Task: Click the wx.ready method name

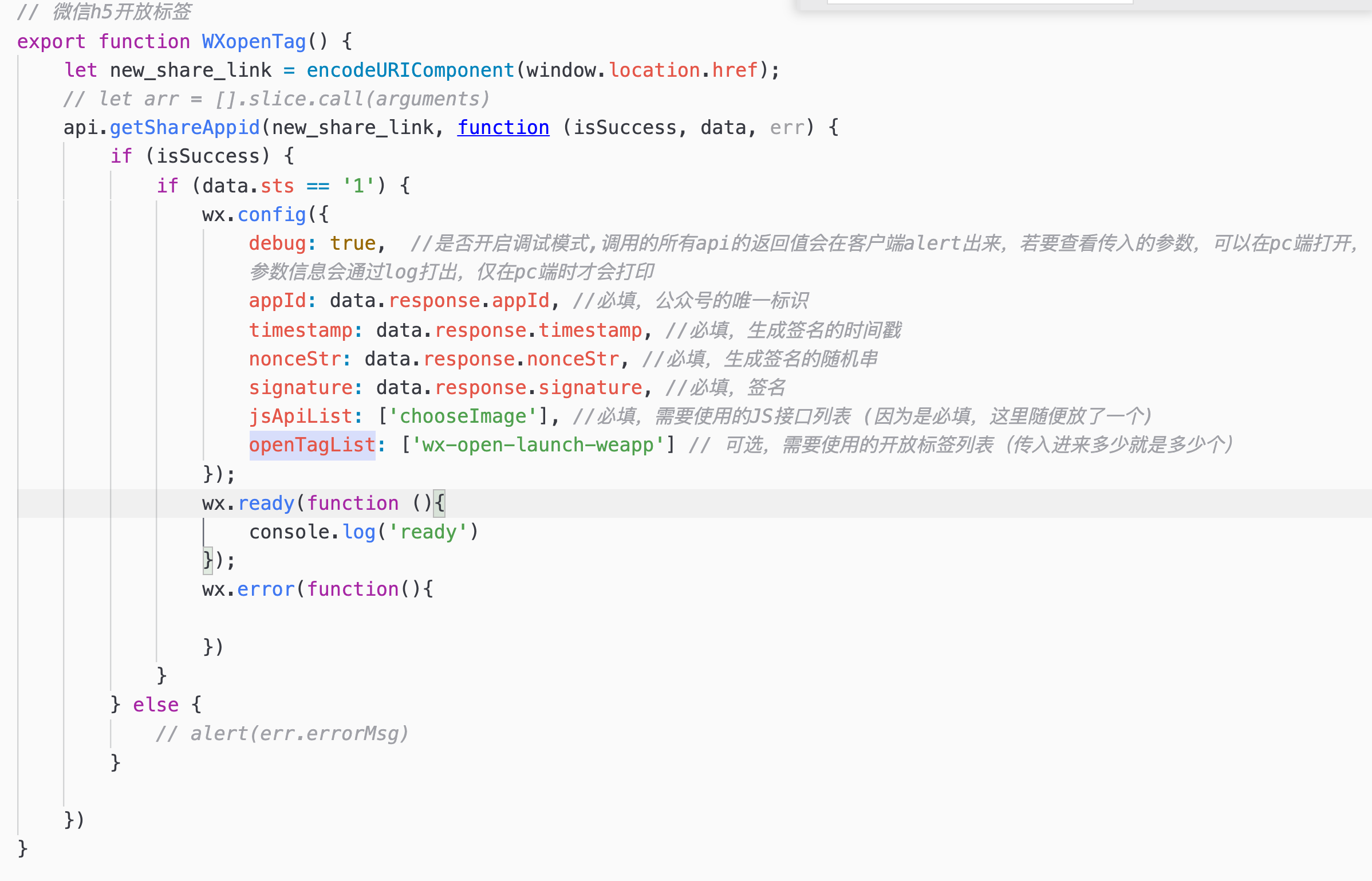Action: coord(266,503)
